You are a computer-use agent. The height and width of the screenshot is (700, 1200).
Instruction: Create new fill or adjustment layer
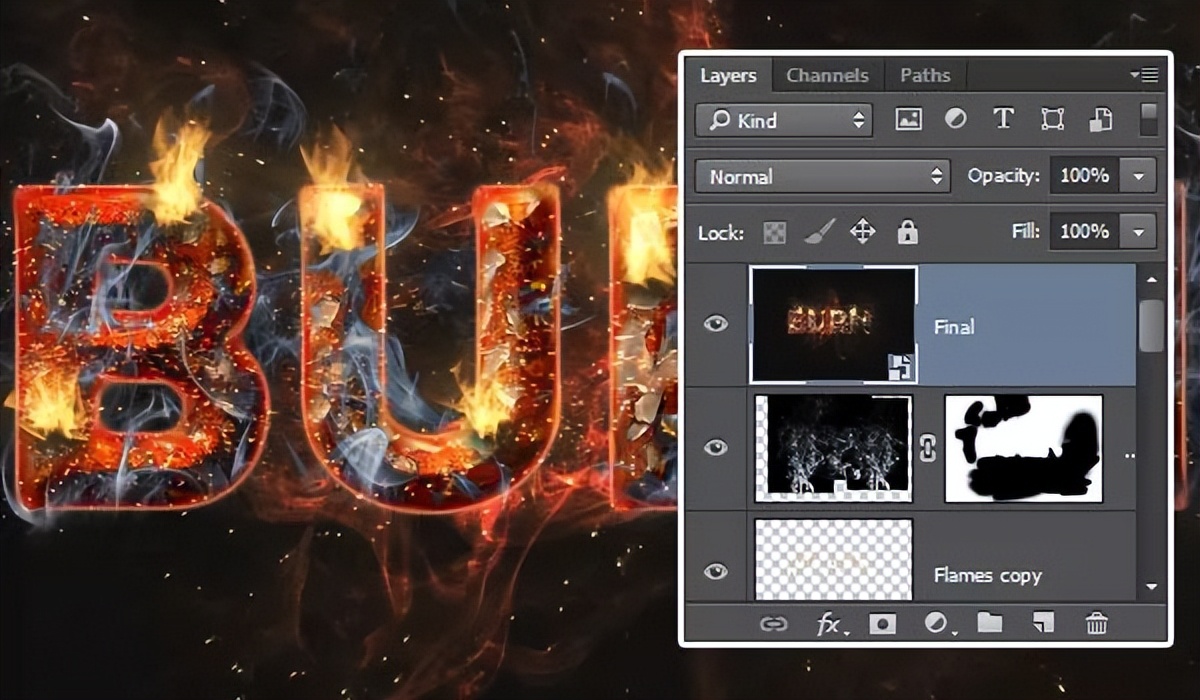937,625
